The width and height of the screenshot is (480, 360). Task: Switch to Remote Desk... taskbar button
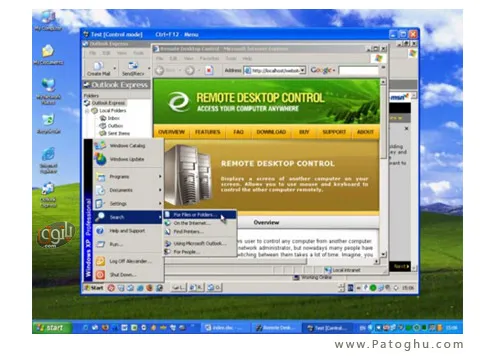[277, 328]
